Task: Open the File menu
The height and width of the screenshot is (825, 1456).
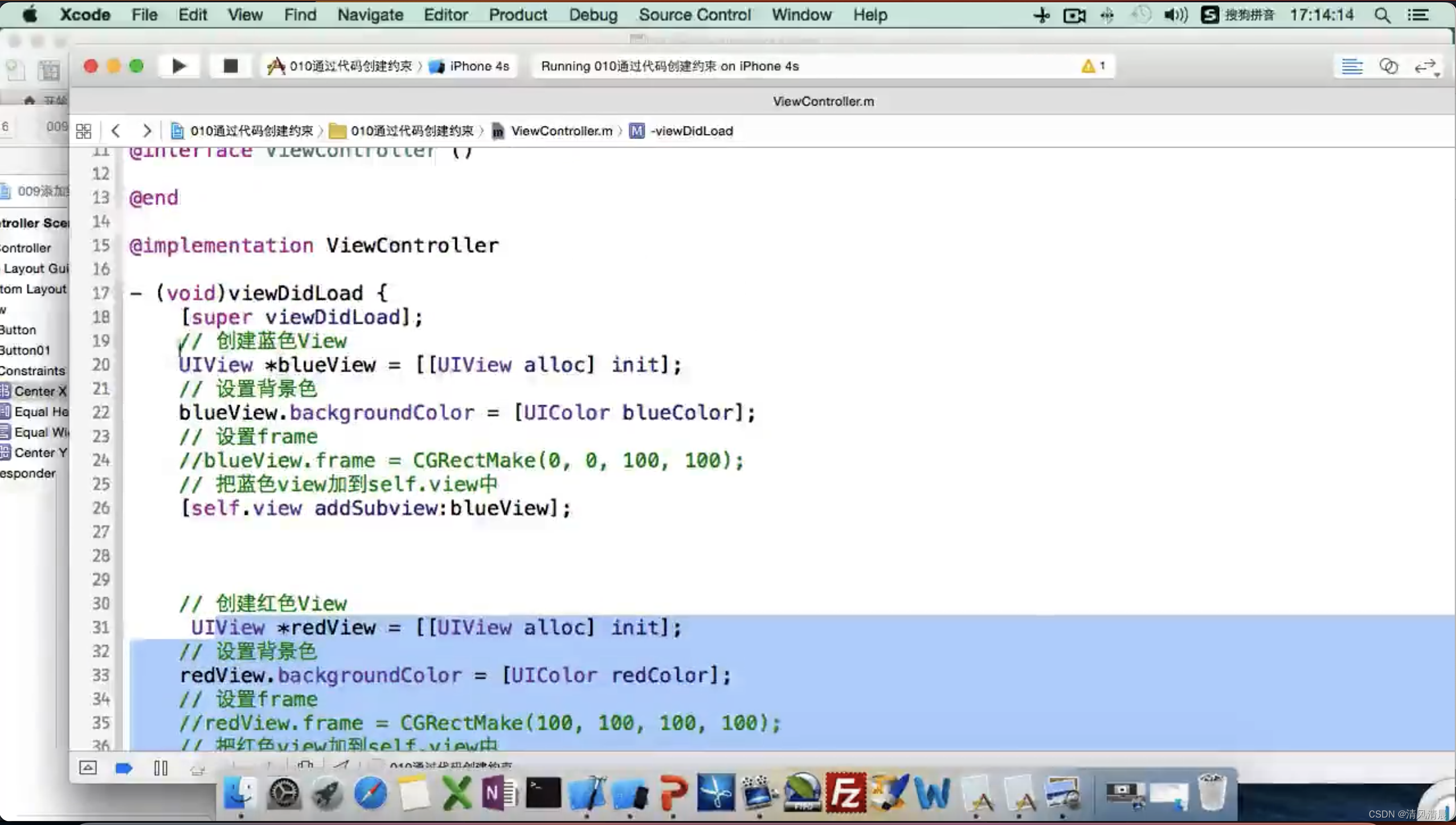Action: click(144, 15)
